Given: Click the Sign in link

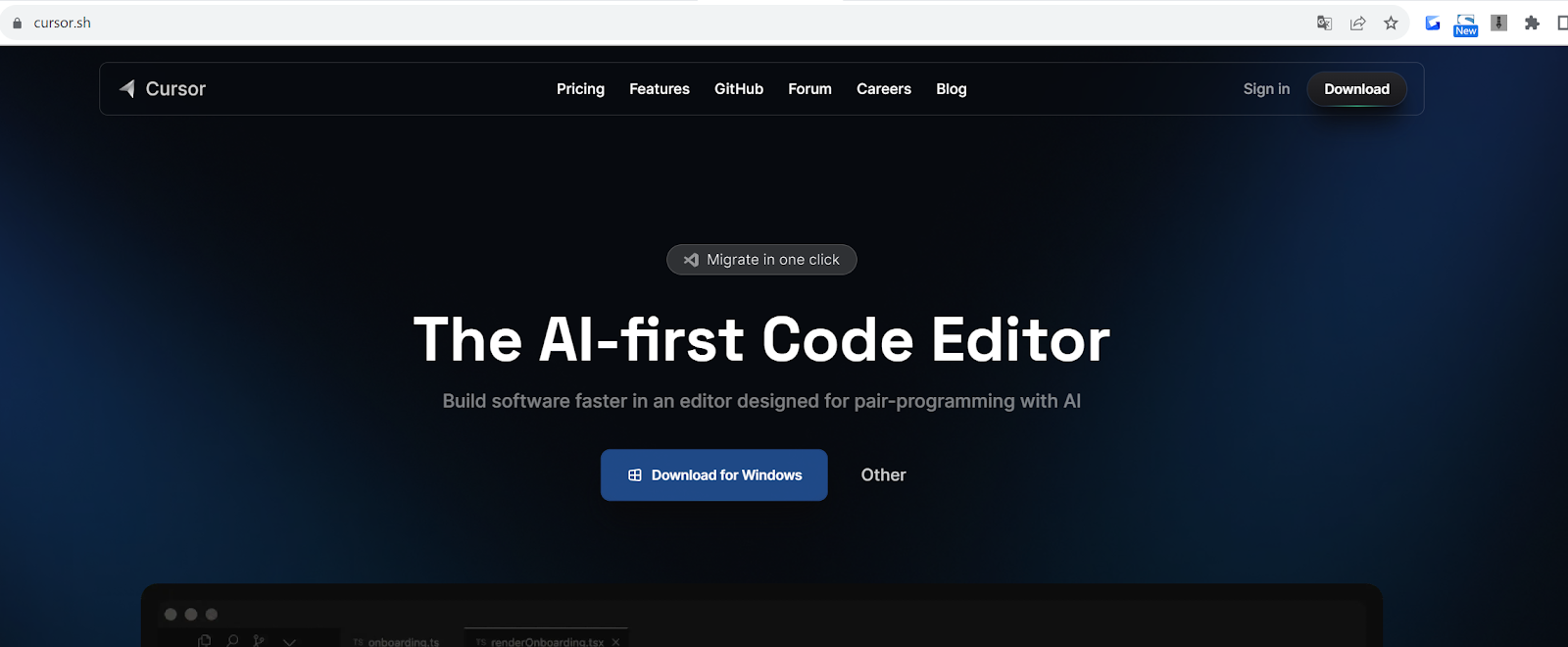Looking at the screenshot, I should click(1266, 89).
